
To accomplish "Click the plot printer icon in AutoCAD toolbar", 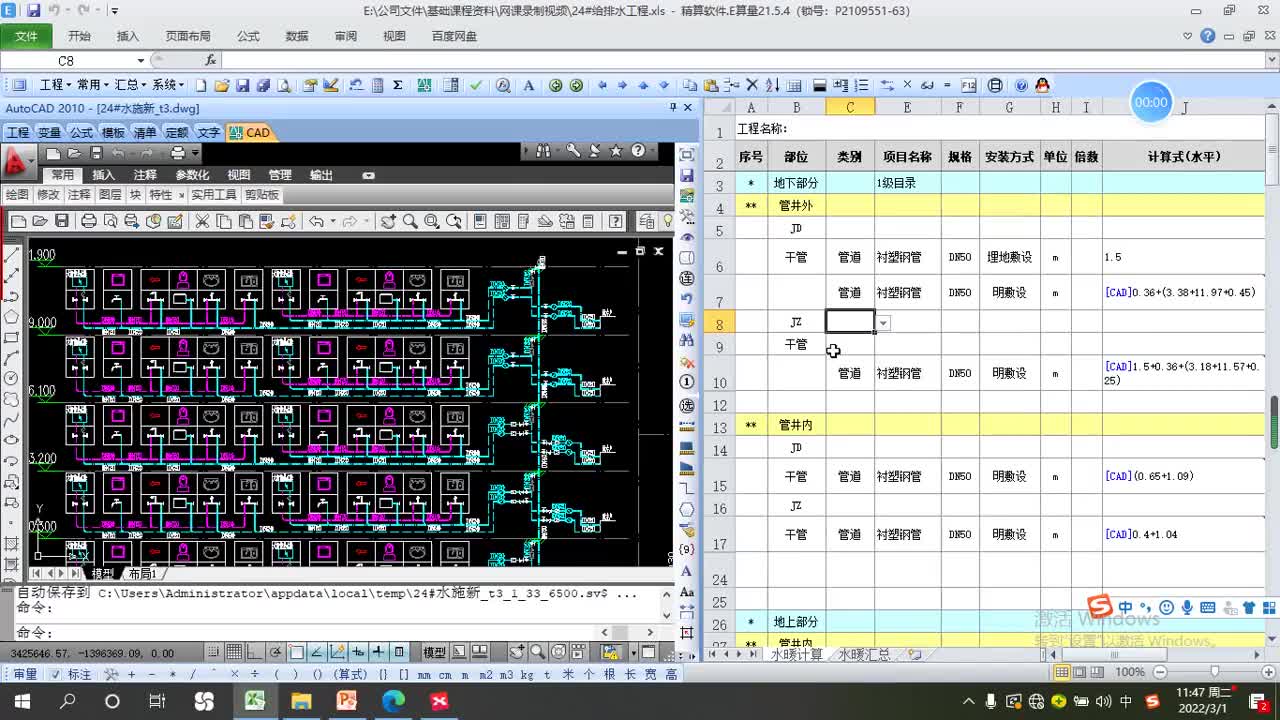I will coord(88,221).
